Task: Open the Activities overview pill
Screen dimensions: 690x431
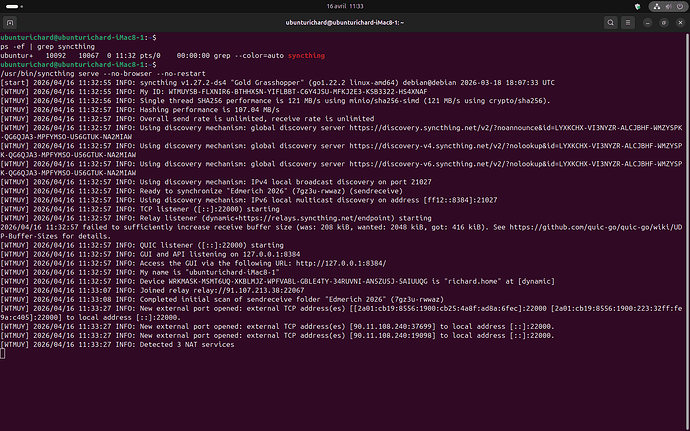Action: pos(12,7)
